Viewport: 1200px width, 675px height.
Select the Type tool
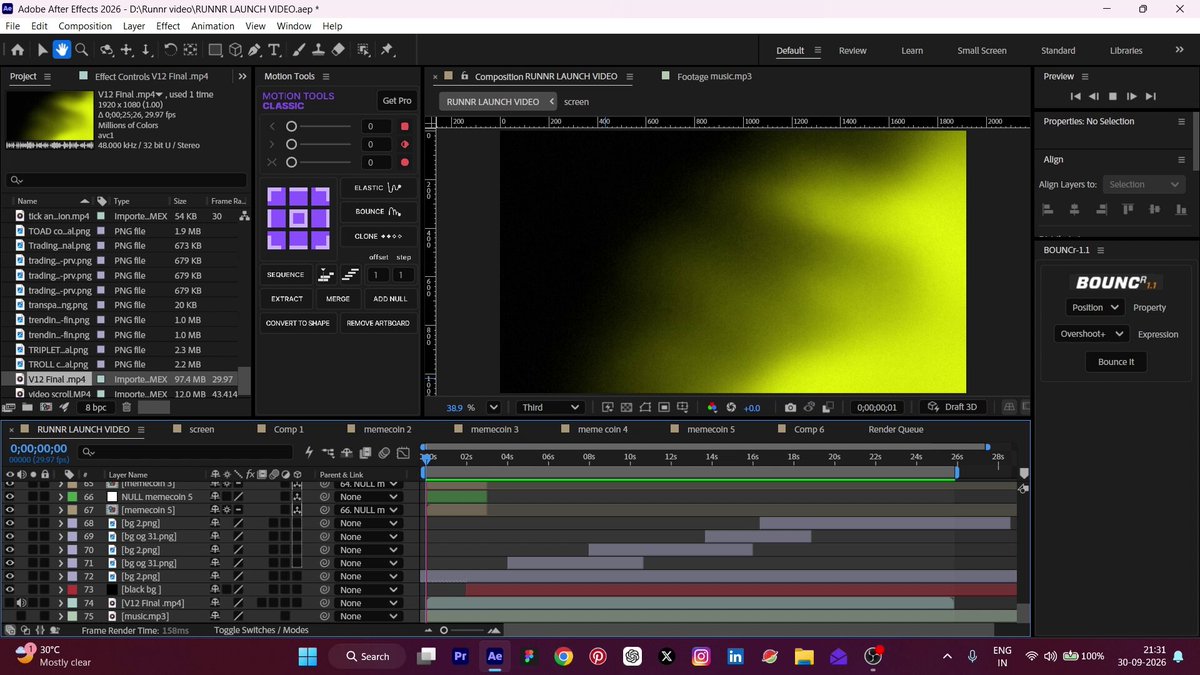[x=273, y=49]
